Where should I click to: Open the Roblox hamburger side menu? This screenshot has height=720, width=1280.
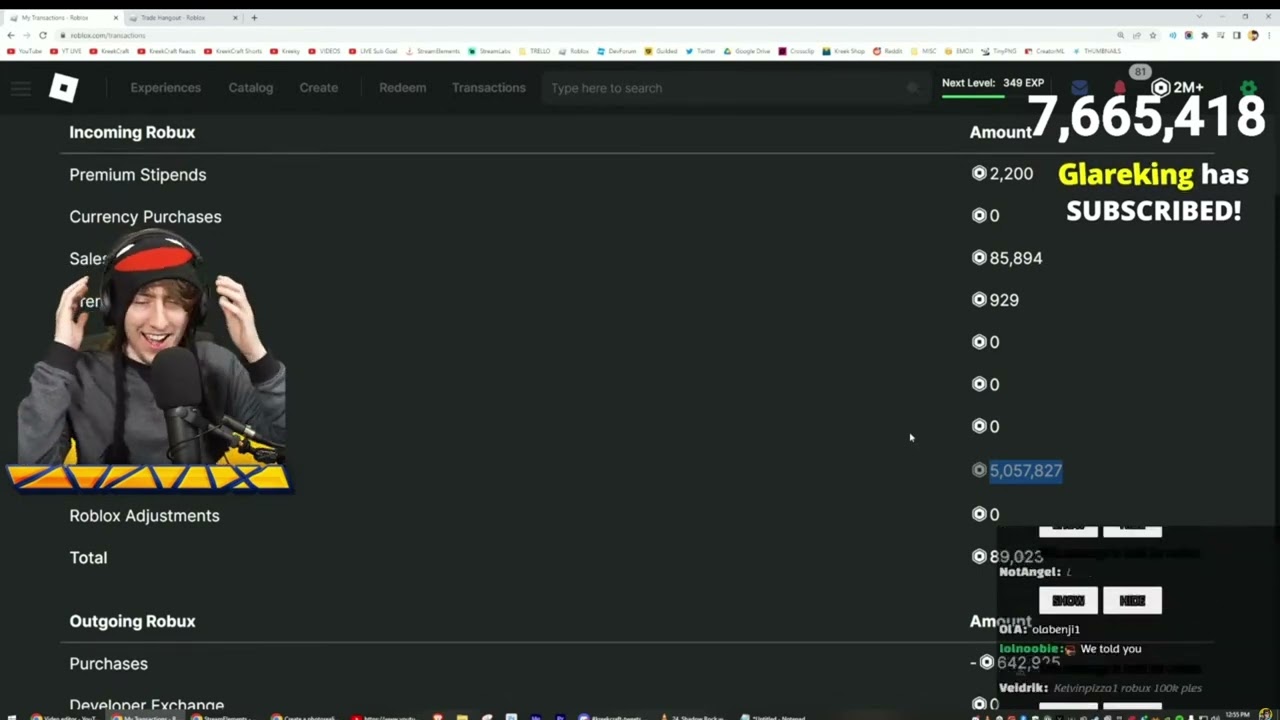tap(21, 88)
